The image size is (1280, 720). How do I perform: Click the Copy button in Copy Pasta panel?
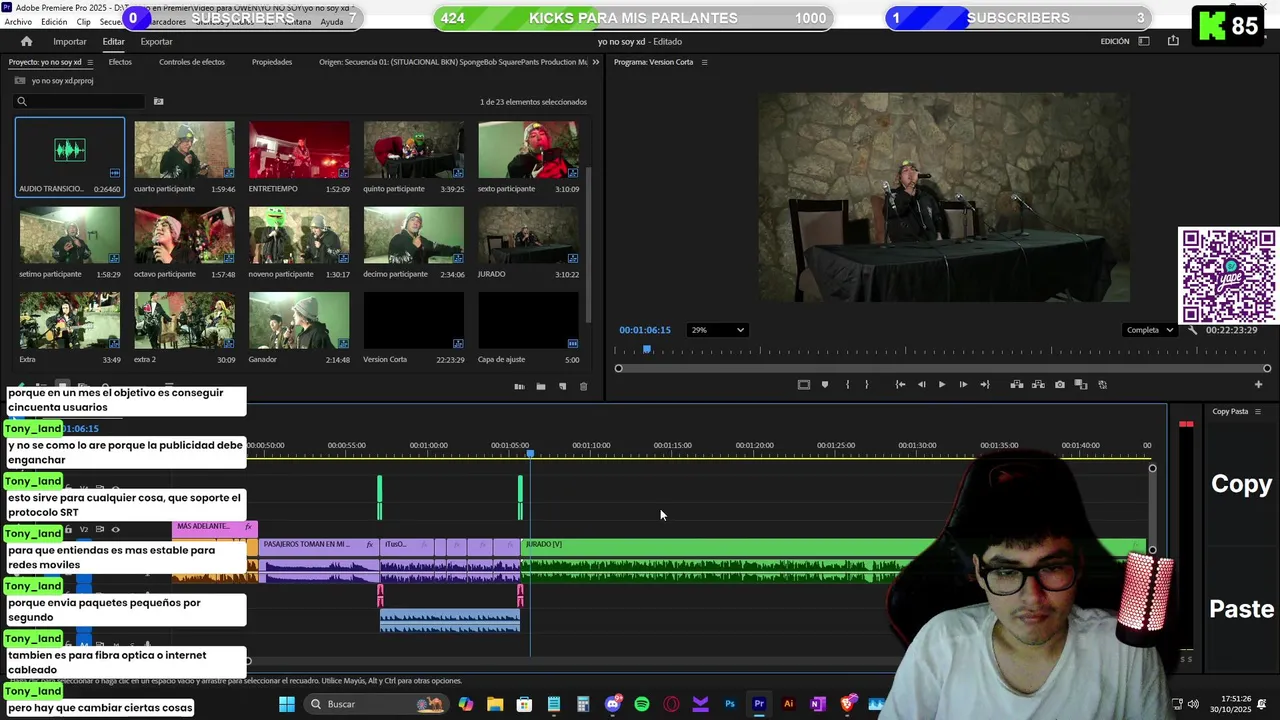(x=1241, y=484)
